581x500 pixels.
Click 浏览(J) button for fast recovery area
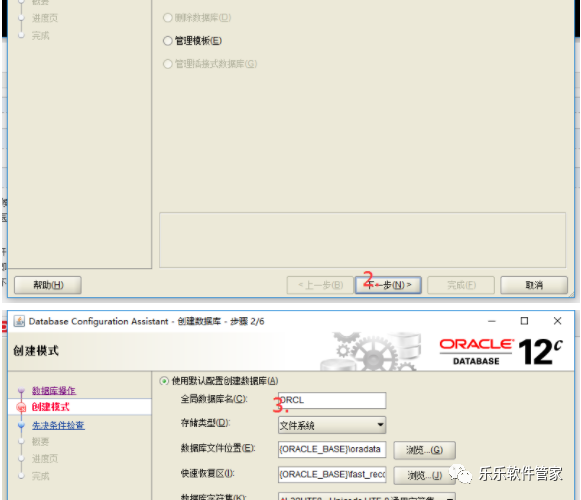pos(424,475)
